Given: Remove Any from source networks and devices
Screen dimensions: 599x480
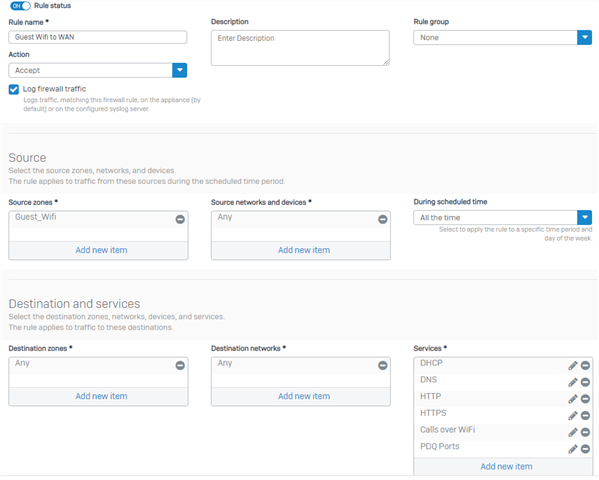Looking at the screenshot, I should pos(382,219).
